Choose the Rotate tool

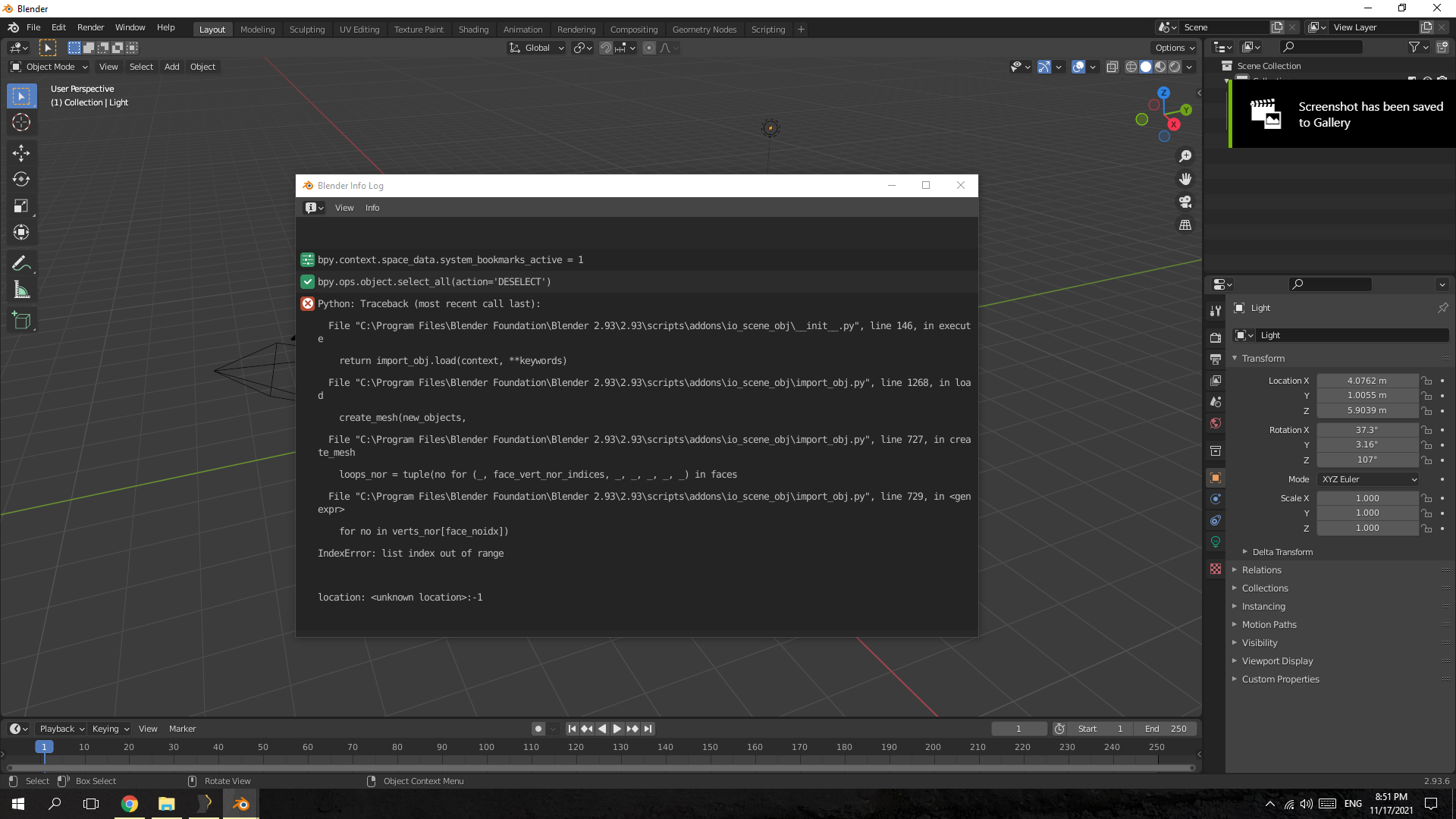pos(21,180)
